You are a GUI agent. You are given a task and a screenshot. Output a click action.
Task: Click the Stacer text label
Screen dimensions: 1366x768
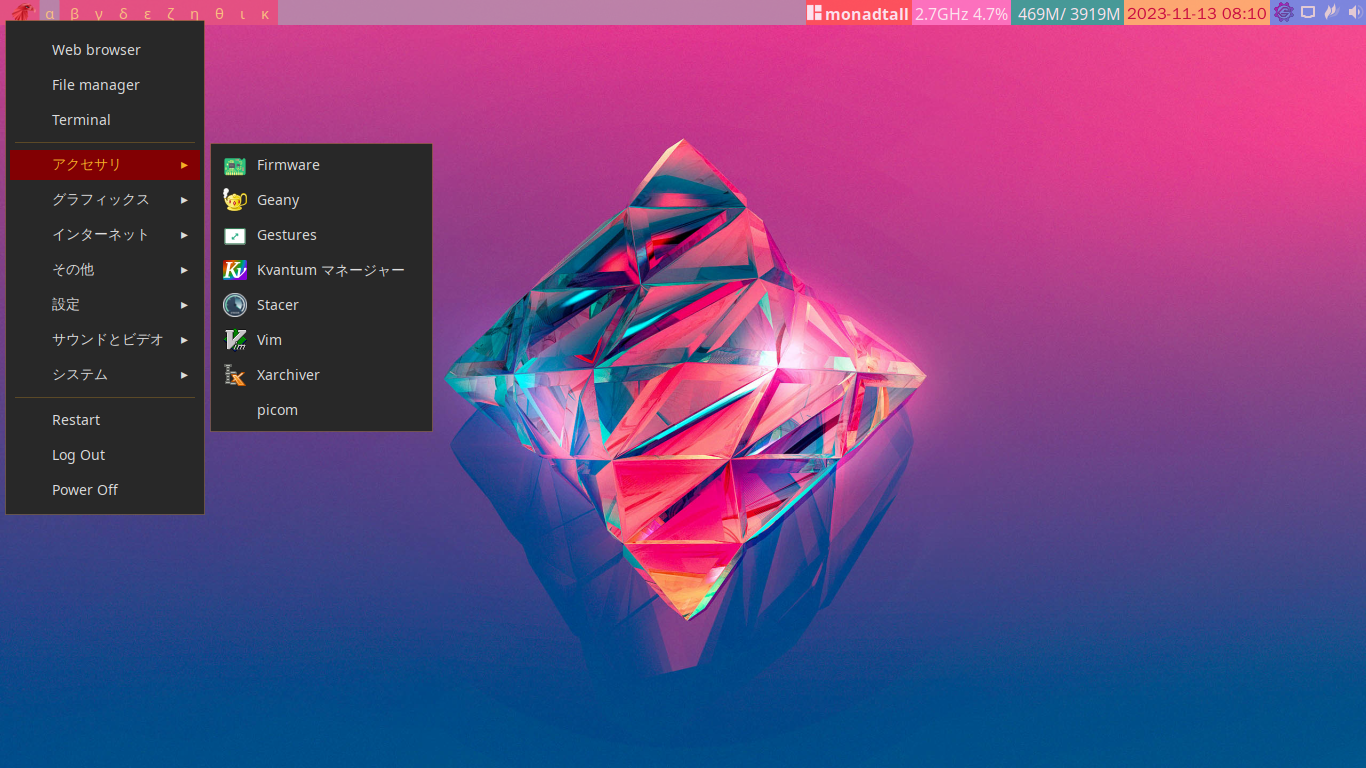pos(278,305)
